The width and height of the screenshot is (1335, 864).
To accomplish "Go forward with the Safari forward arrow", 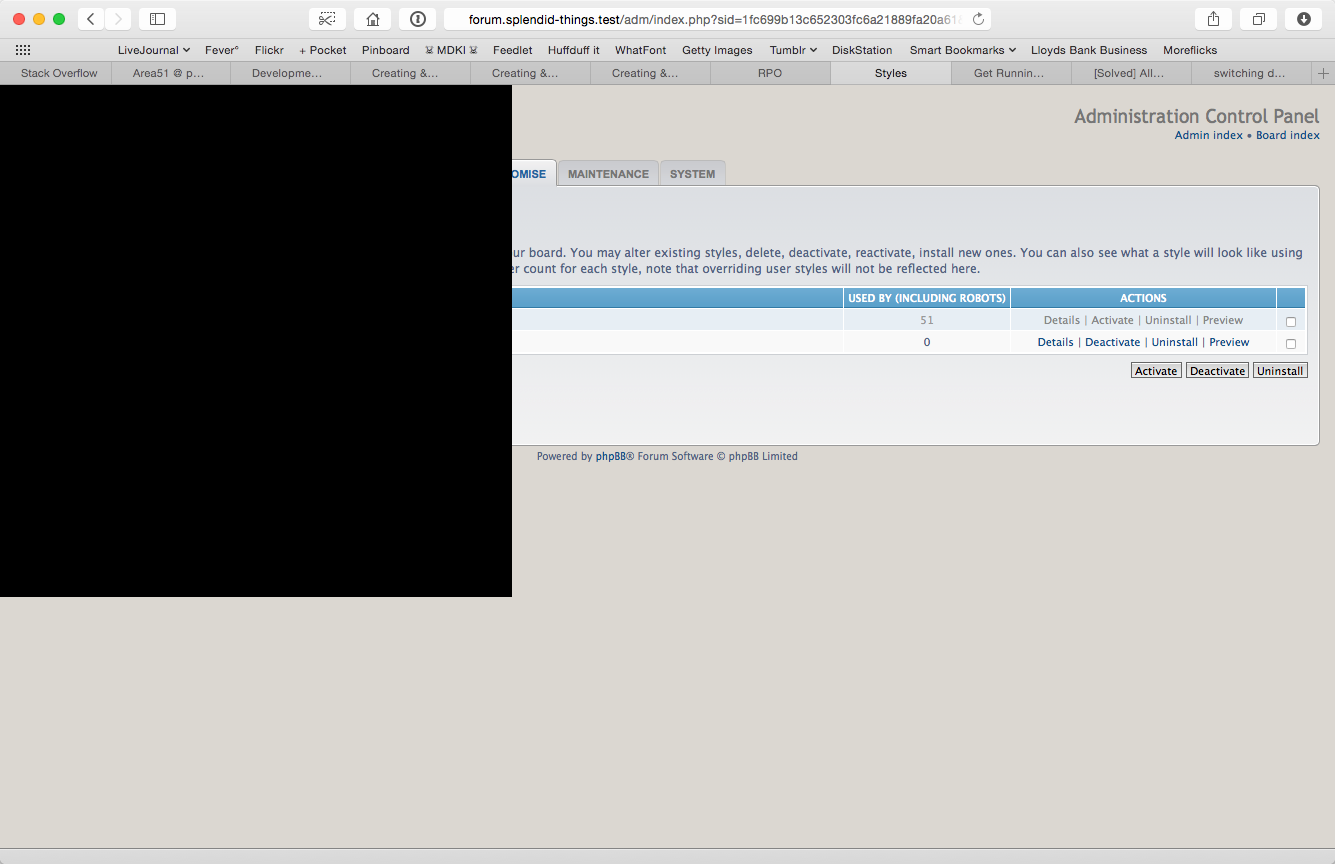I will [x=118, y=19].
